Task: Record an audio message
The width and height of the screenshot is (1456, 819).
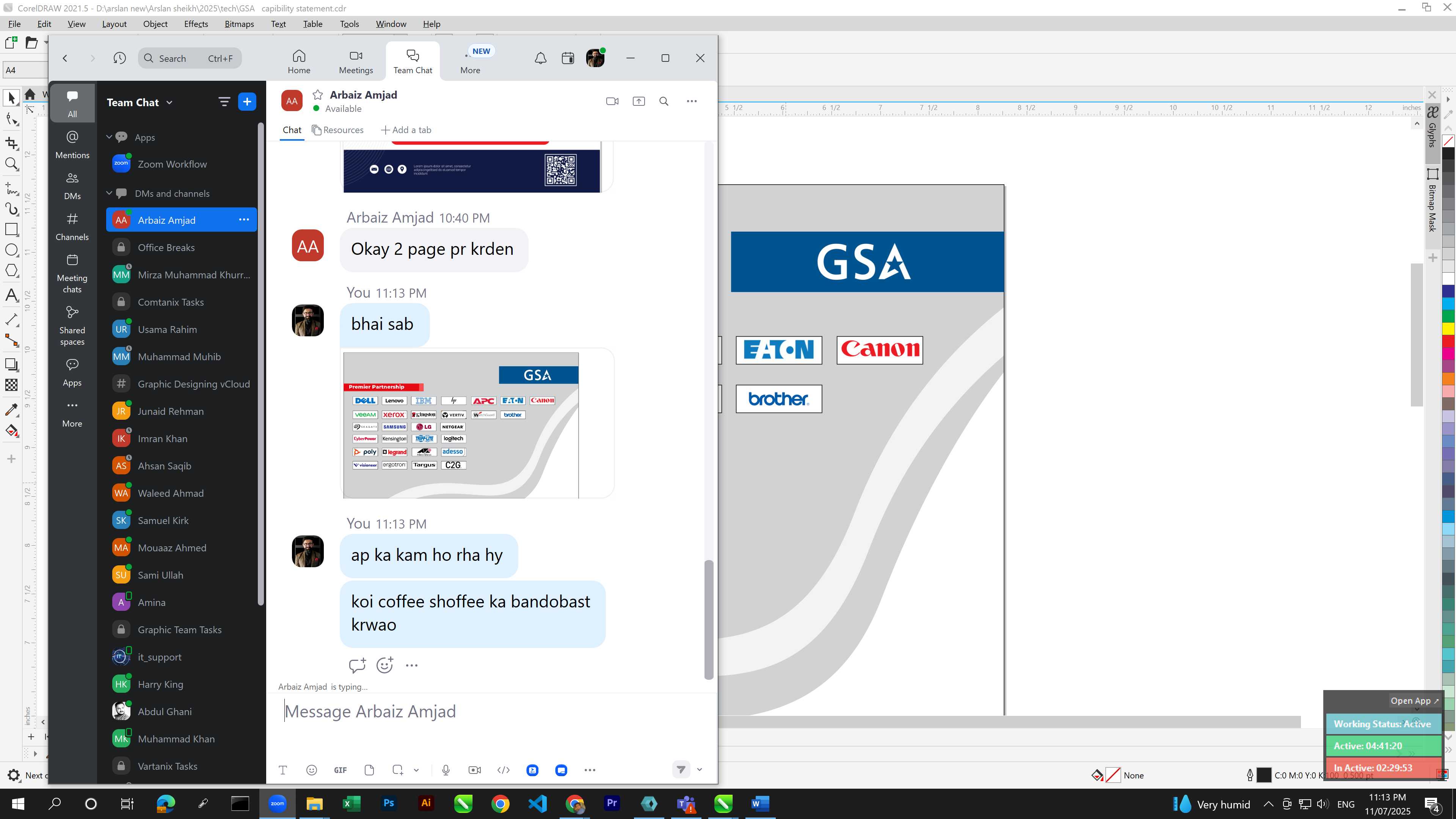Action: [446, 770]
